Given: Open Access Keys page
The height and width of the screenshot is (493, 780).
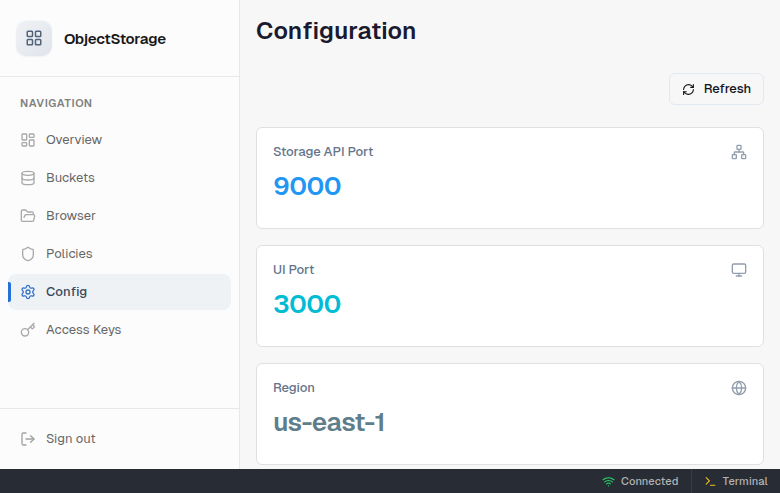Looking at the screenshot, I should click(x=83, y=330).
